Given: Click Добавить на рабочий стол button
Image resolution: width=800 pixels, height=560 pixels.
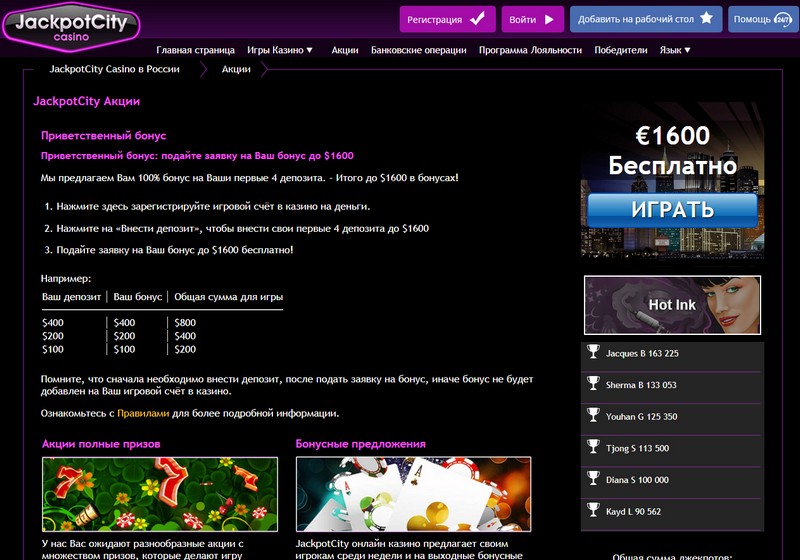Looking at the screenshot, I should 645,19.
